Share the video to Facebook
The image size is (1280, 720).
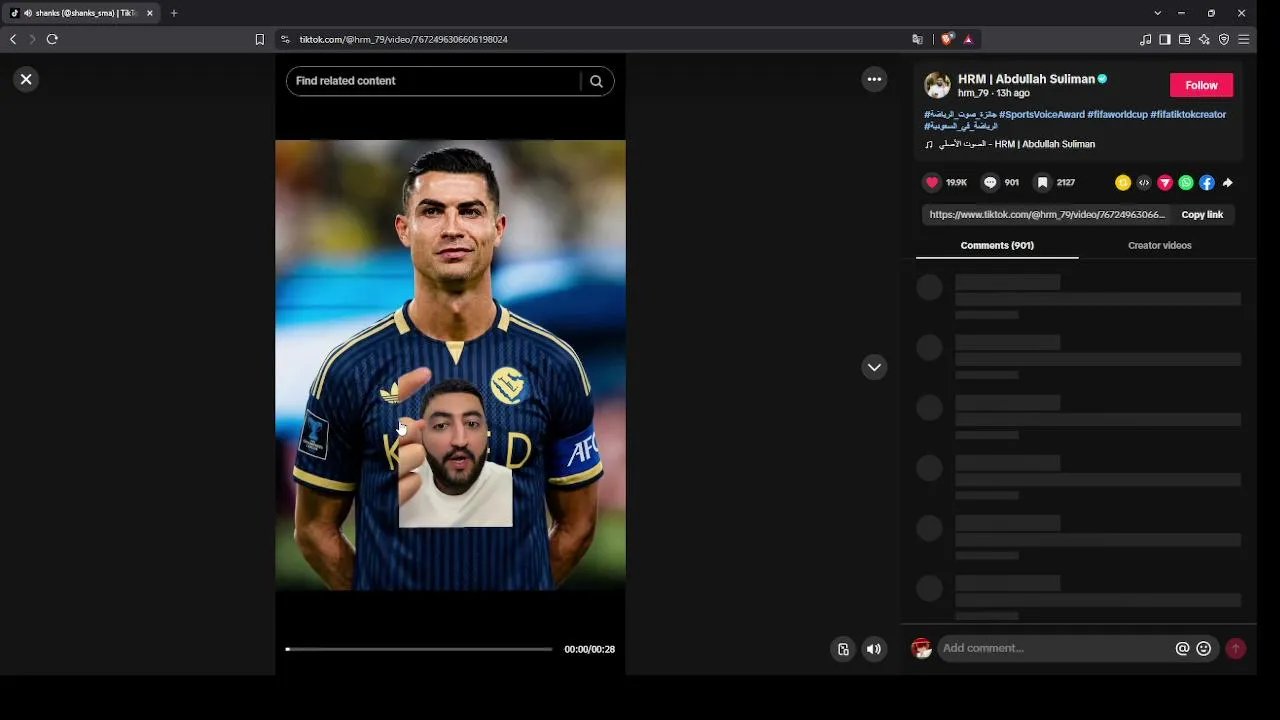coord(1207,183)
